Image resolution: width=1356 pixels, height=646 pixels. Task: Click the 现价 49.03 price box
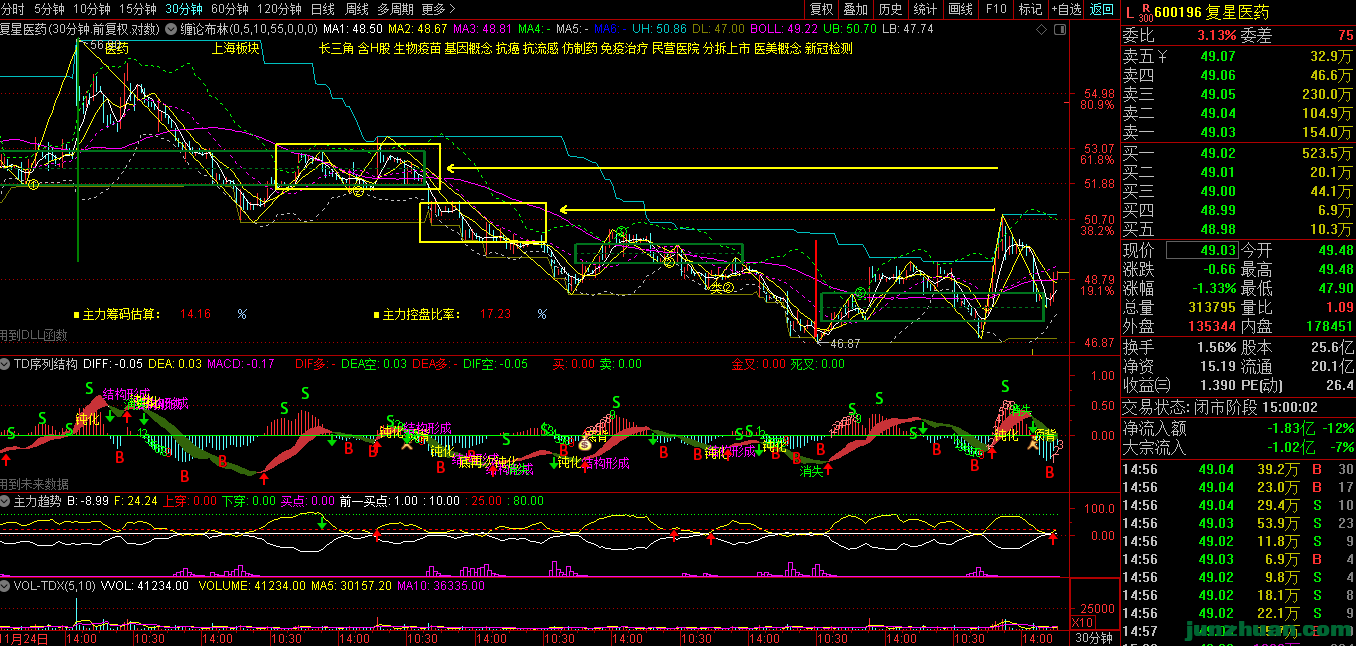tap(1203, 251)
